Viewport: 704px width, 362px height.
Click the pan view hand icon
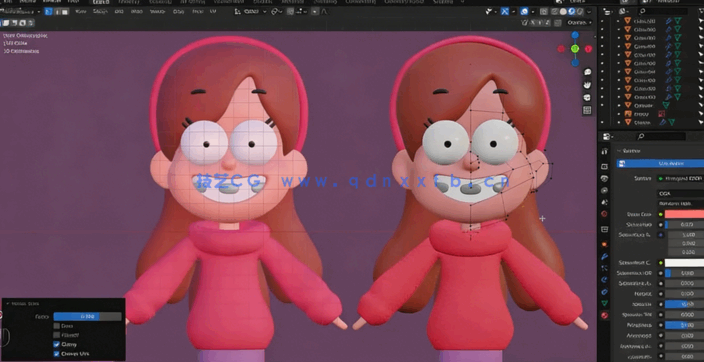point(587,84)
